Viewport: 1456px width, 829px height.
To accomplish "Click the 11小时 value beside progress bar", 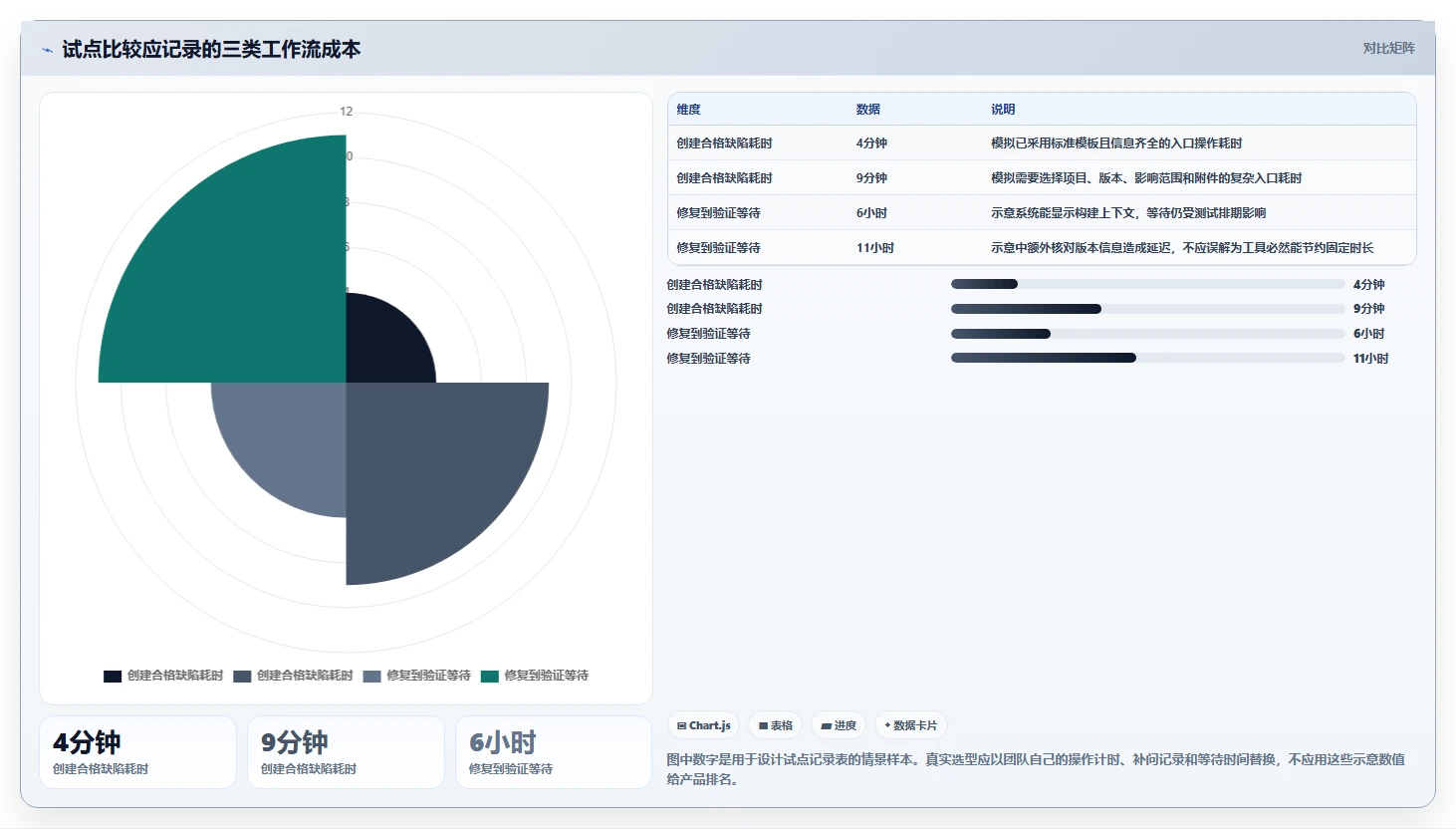I will coord(1370,359).
